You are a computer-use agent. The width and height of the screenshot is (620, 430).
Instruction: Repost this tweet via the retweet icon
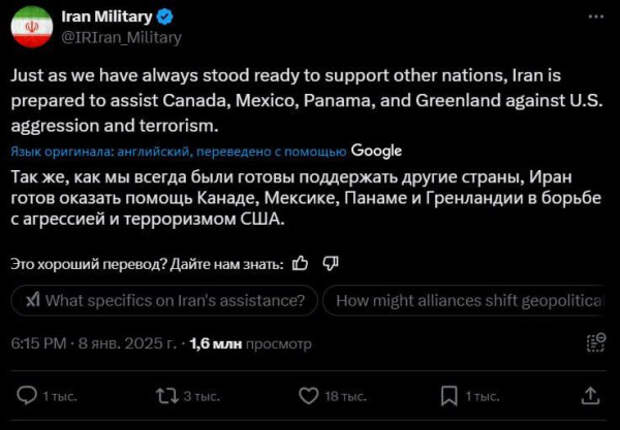(x=167, y=396)
